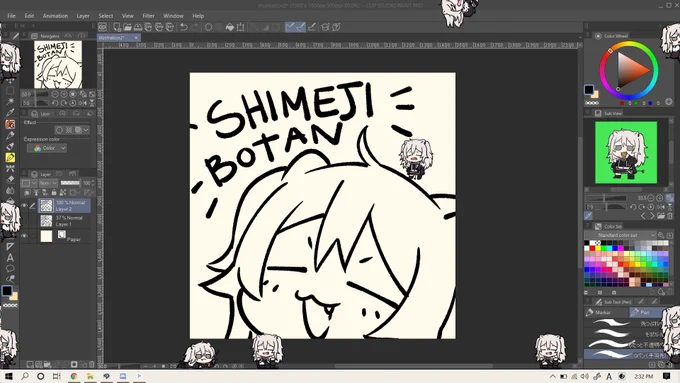Select the Pencil tool below the Pen
Screen dimensions: 680x383
point(10,135)
